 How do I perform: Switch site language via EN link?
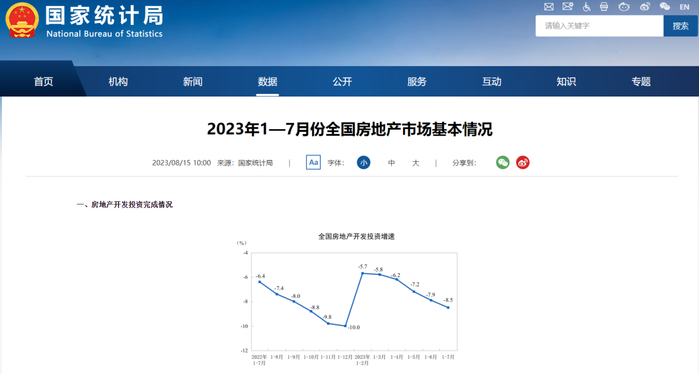tap(684, 7)
